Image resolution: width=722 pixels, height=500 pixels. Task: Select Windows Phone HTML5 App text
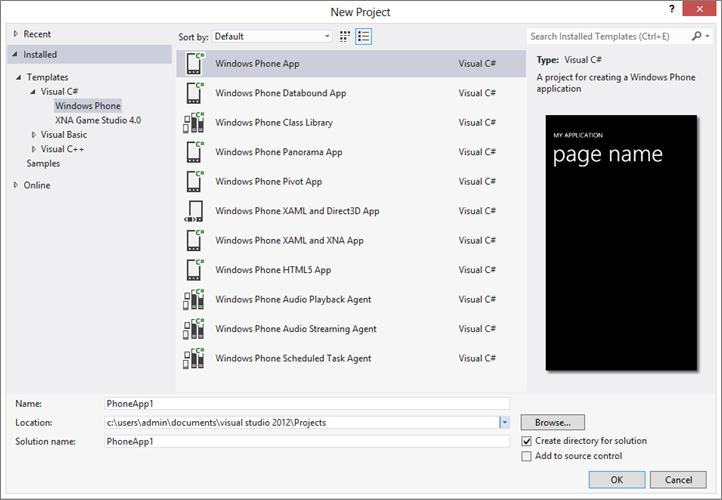coord(273,270)
